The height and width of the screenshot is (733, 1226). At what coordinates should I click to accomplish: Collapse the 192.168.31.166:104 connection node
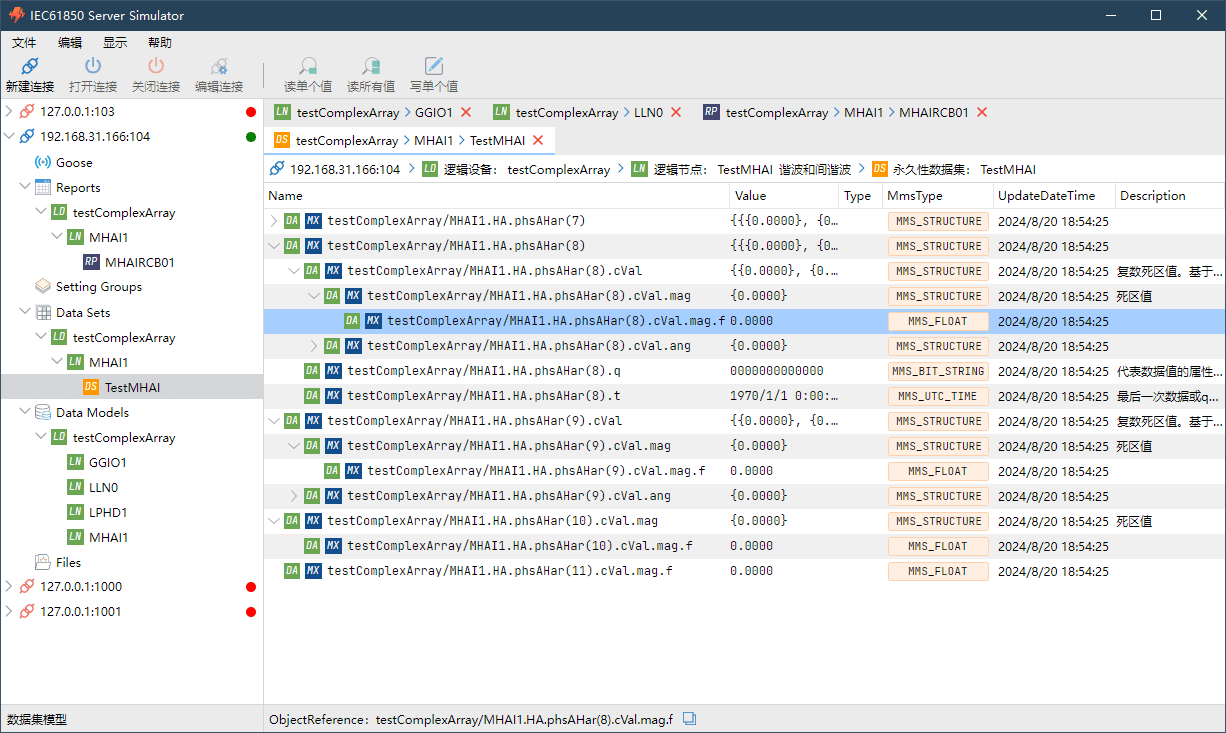tap(10, 137)
